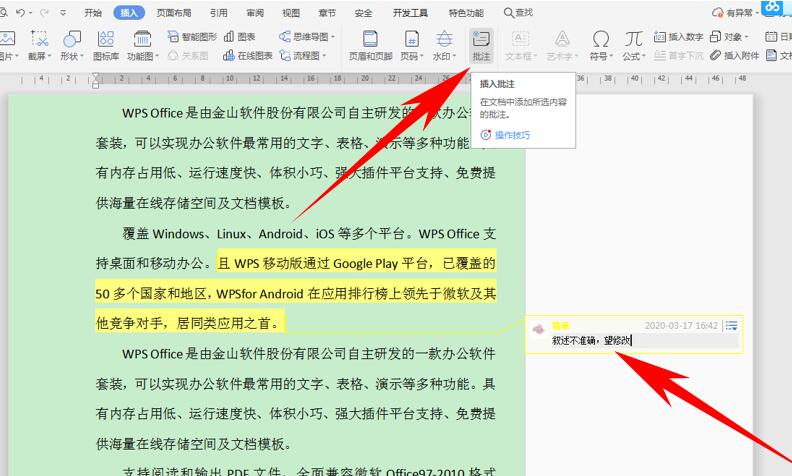The image size is (792, 476).
Task: Open the 开始 ribbon tab
Action: pos(93,13)
